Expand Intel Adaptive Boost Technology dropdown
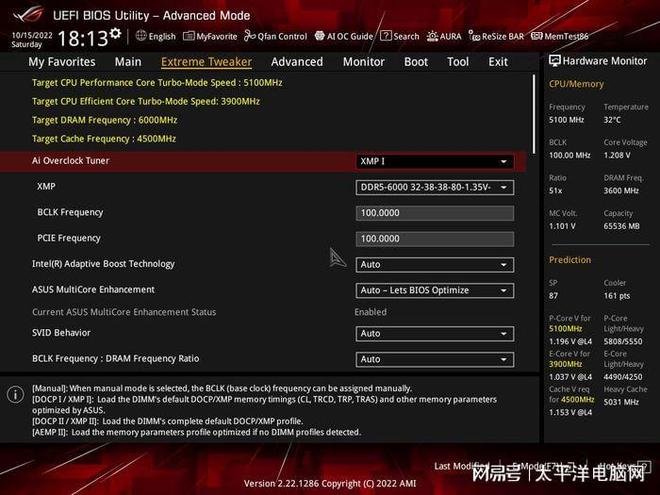This screenshot has height=495, width=660. [435, 265]
